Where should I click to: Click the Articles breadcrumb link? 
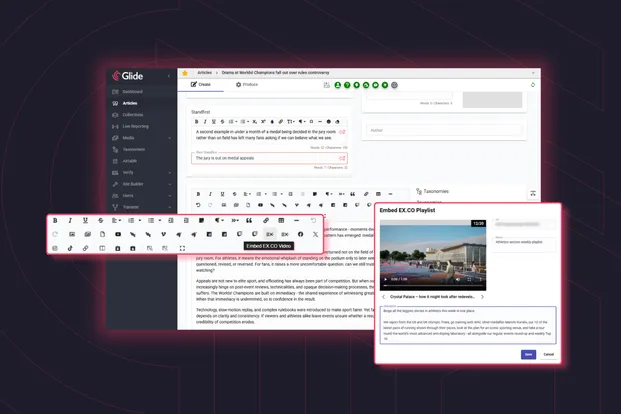[204, 72]
